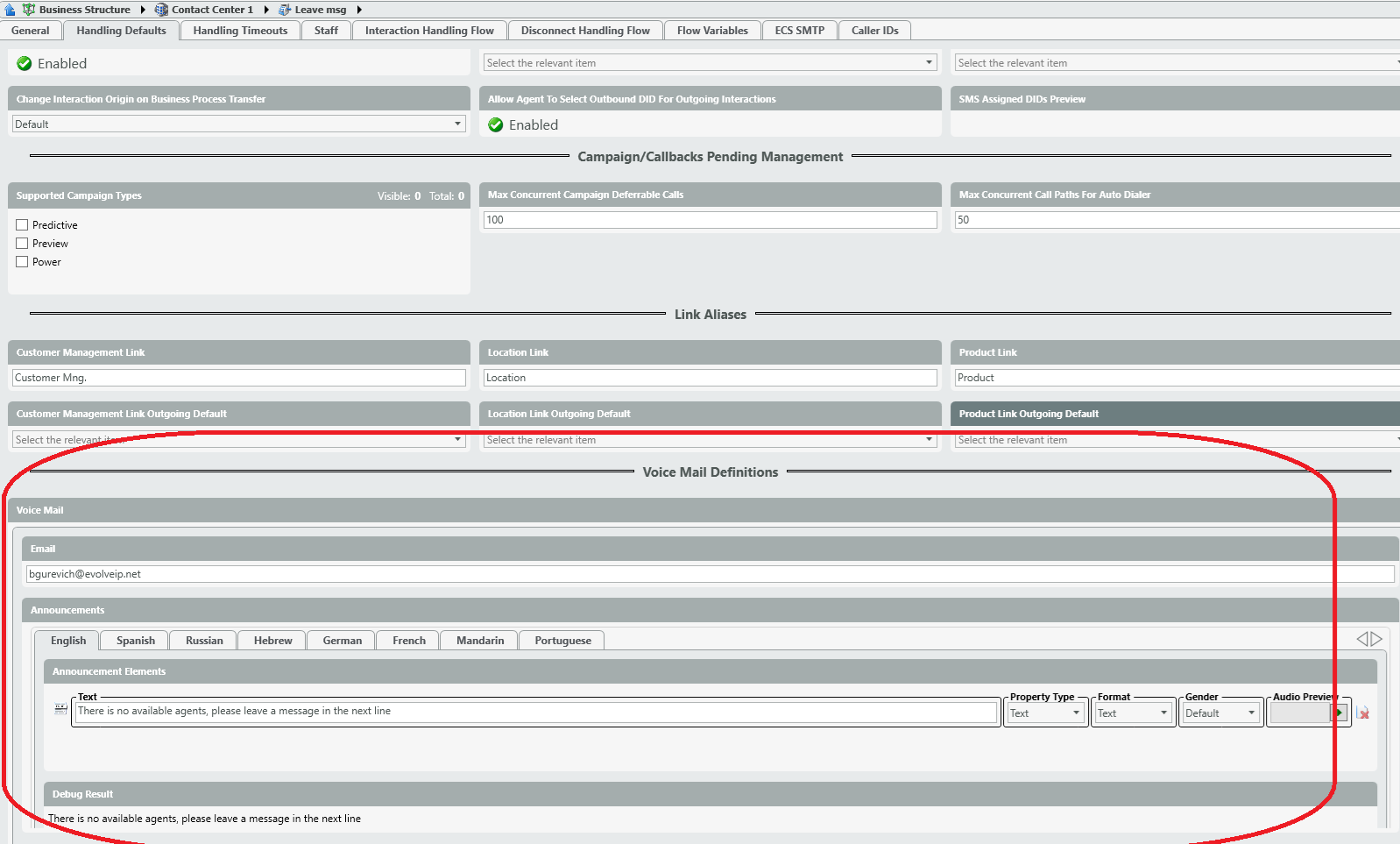Toggle Enabled for Outbound DID selection
Viewport: 1400px width, 844px height.
click(x=496, y=125)
